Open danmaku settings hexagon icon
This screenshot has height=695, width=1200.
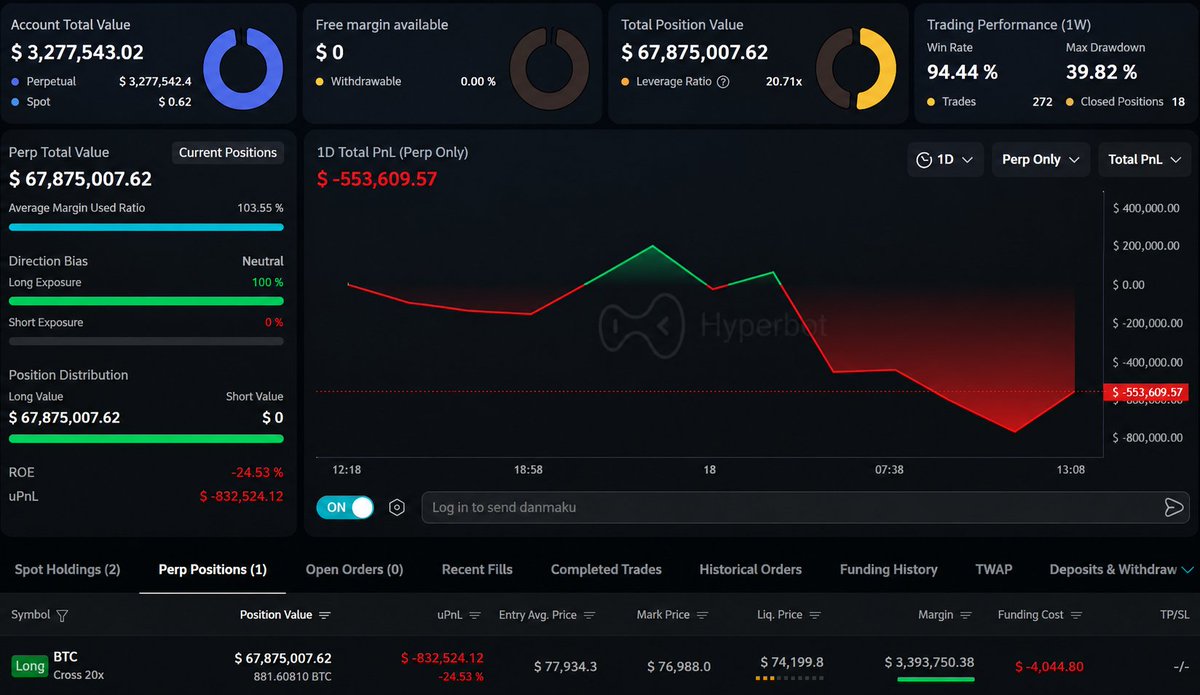pyautogui.click(x=397, y=508)
